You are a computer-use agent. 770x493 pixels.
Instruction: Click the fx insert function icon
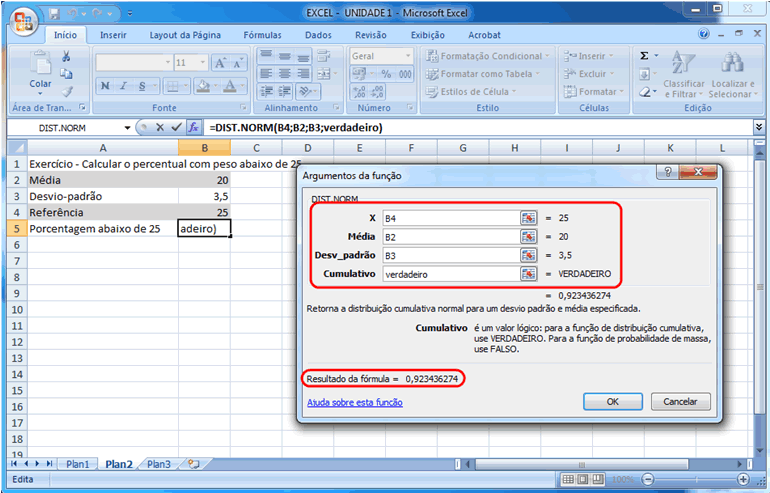pyautogui.click(x=194, y=128)
